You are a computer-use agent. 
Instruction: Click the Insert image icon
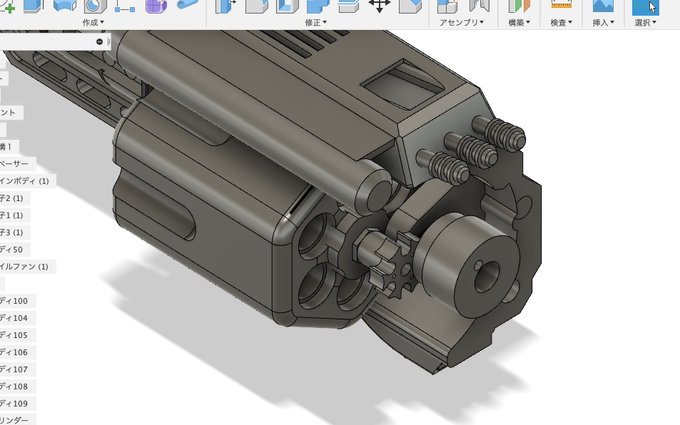pos(603,6)
